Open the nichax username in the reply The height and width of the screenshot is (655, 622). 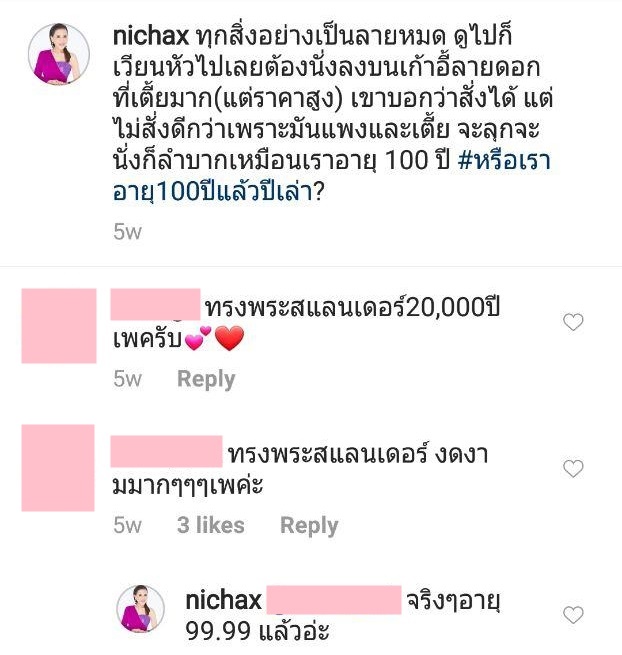[x=223, y=600]
